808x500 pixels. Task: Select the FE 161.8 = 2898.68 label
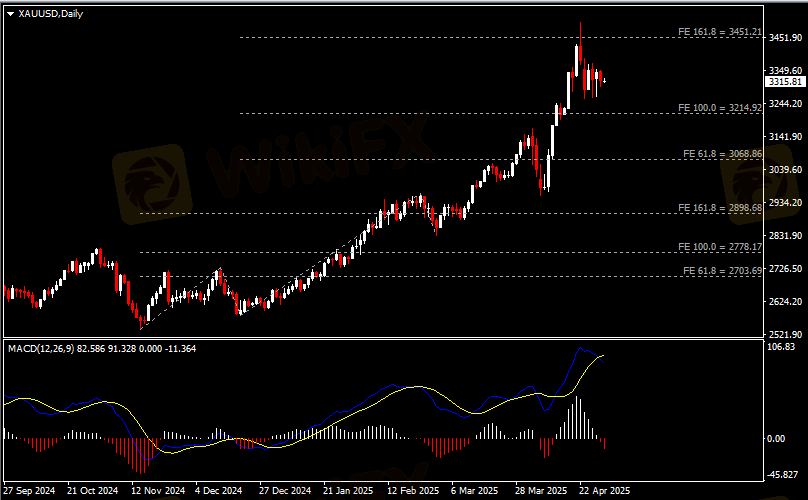click(x=720, y=208)
